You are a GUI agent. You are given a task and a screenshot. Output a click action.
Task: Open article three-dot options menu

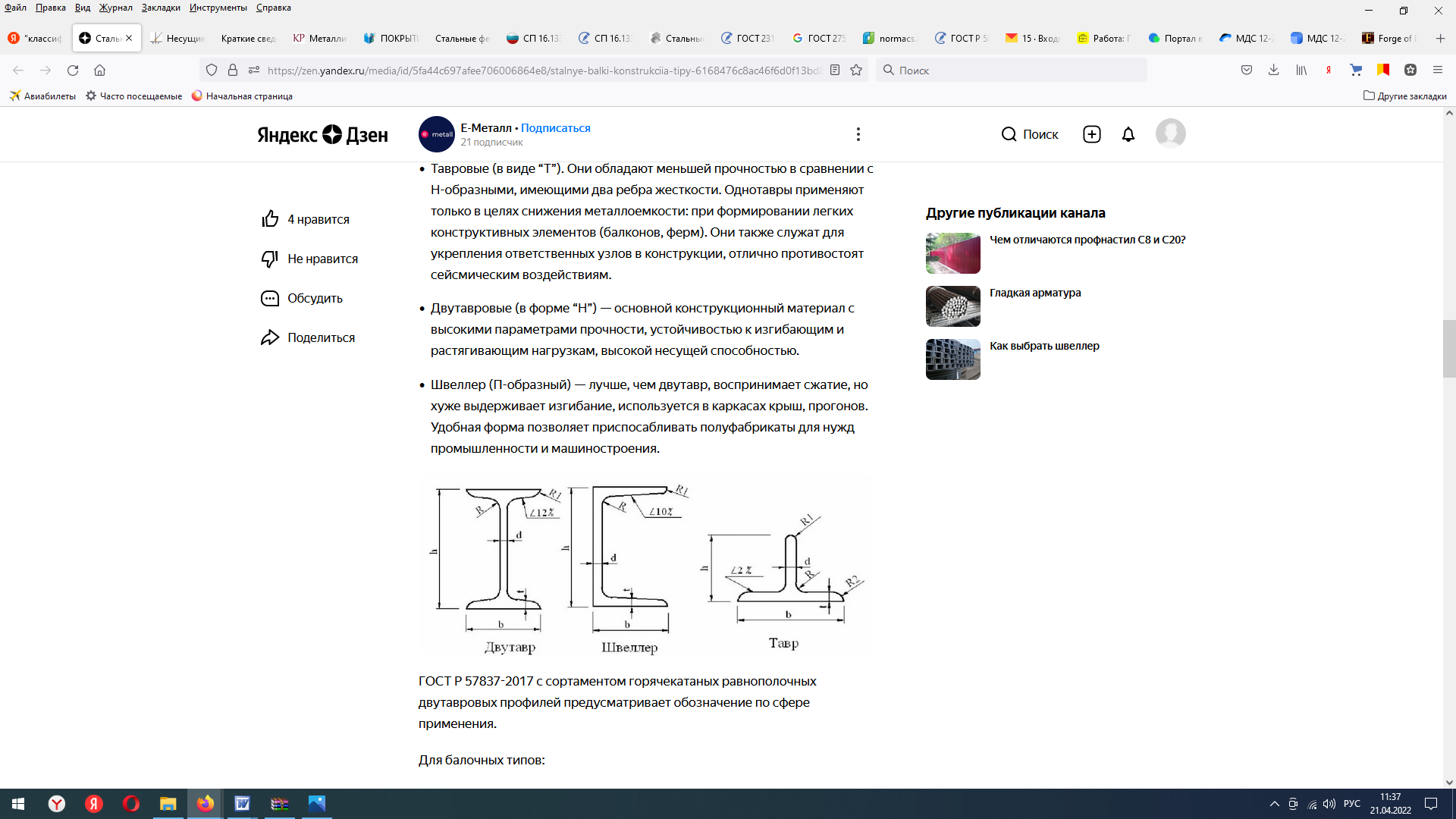[x=858, y=134]
